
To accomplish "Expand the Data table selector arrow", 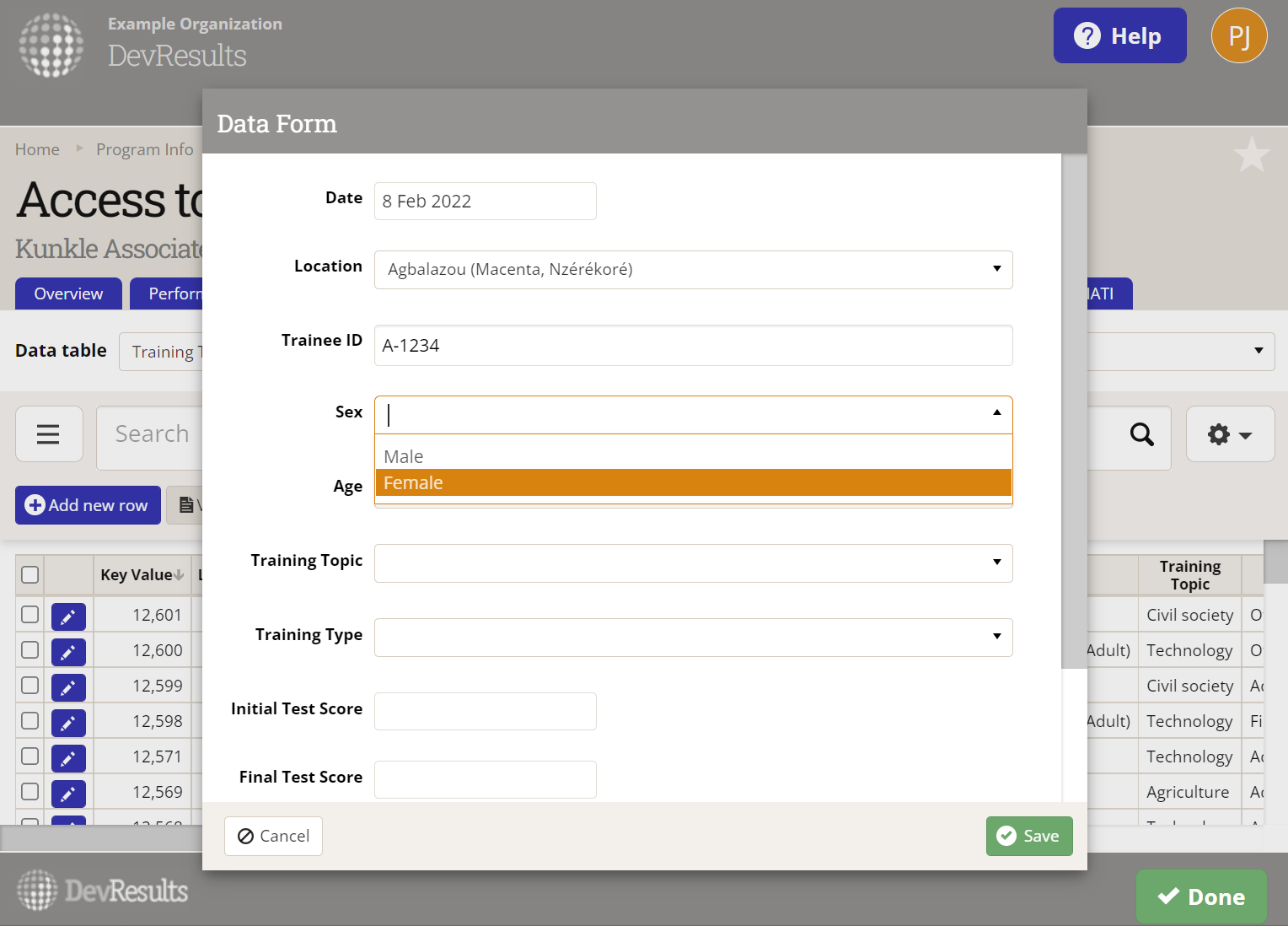I will click(x=1258, y=351).
